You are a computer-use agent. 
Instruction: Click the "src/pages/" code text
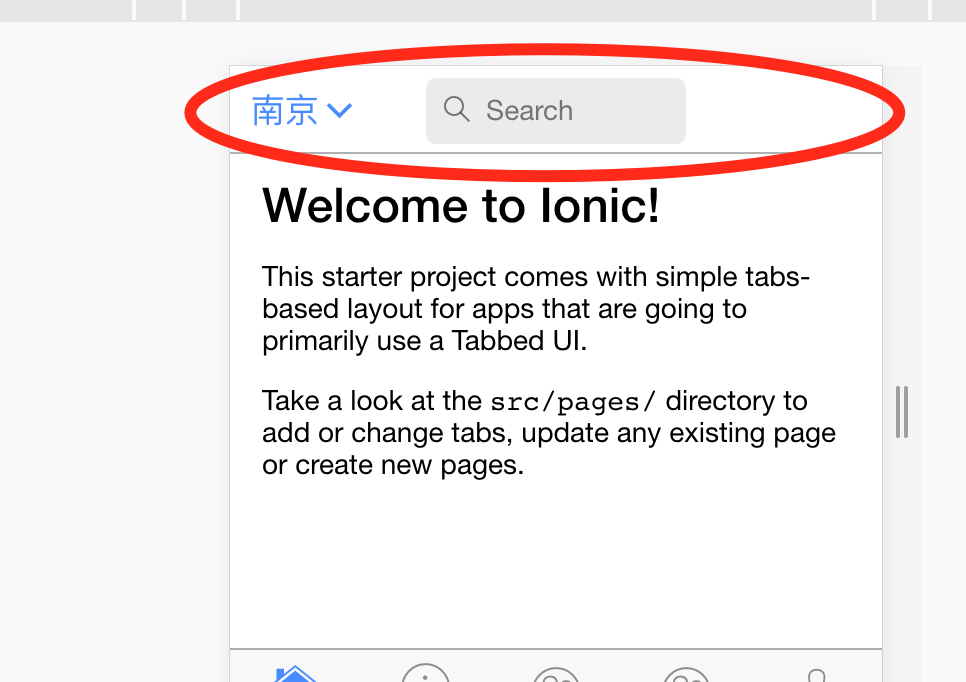click(573, 402)
